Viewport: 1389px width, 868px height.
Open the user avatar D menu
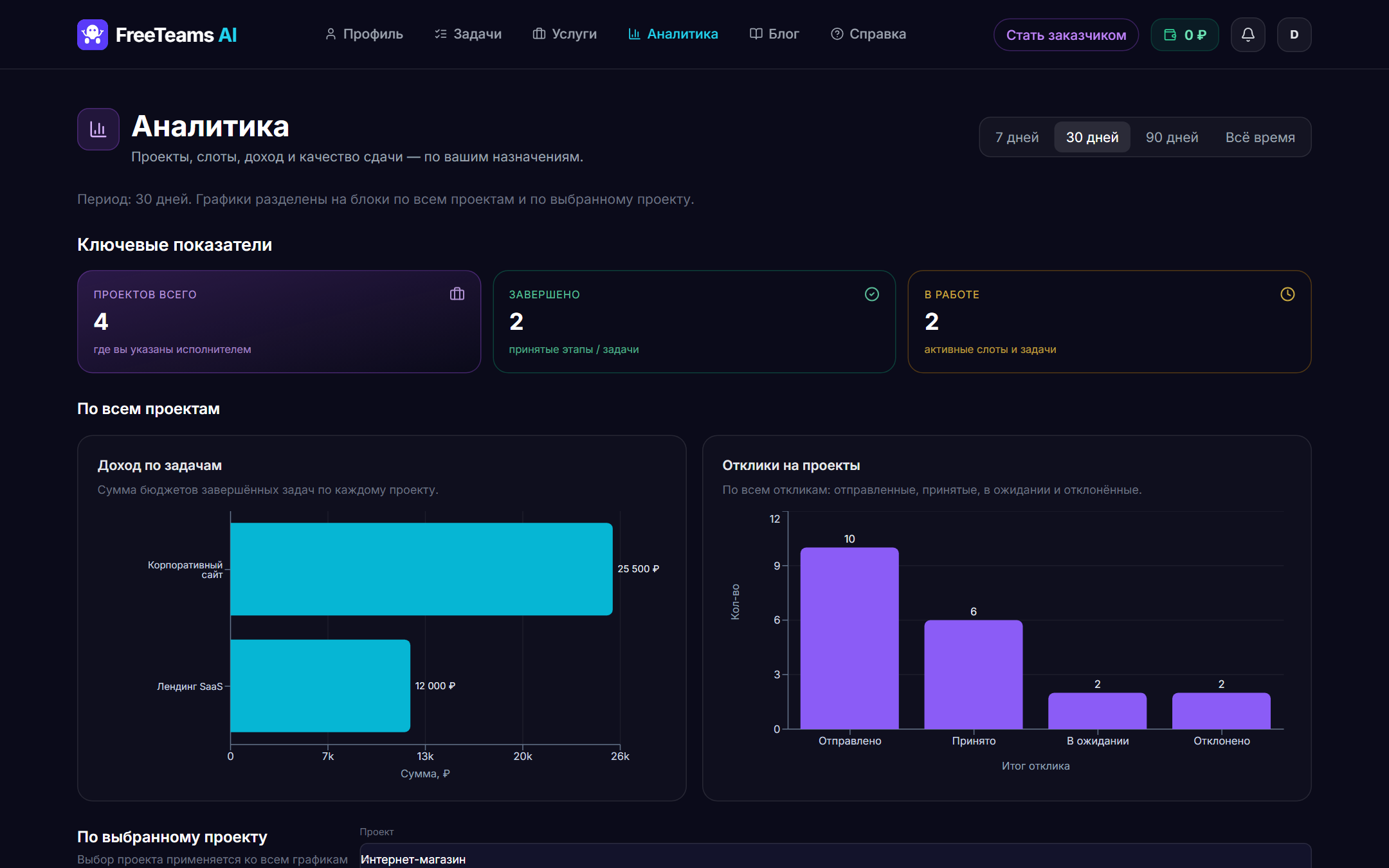coord(1294,35)
